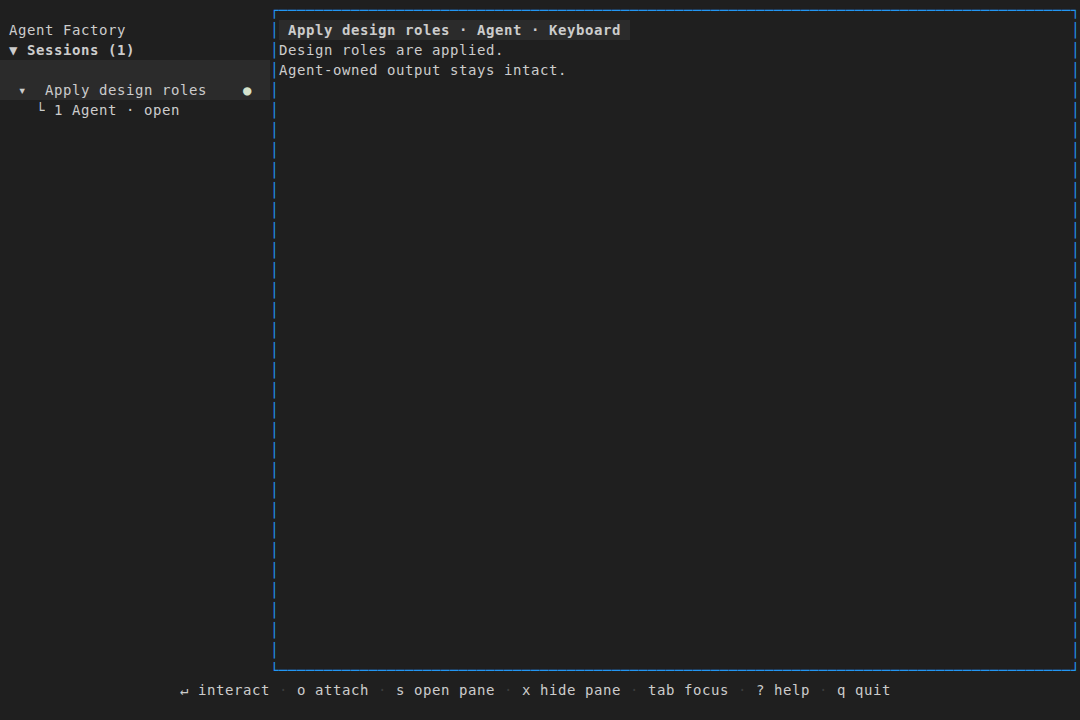Click the q quit hint
1080x720 pixels.
(864, 690)
